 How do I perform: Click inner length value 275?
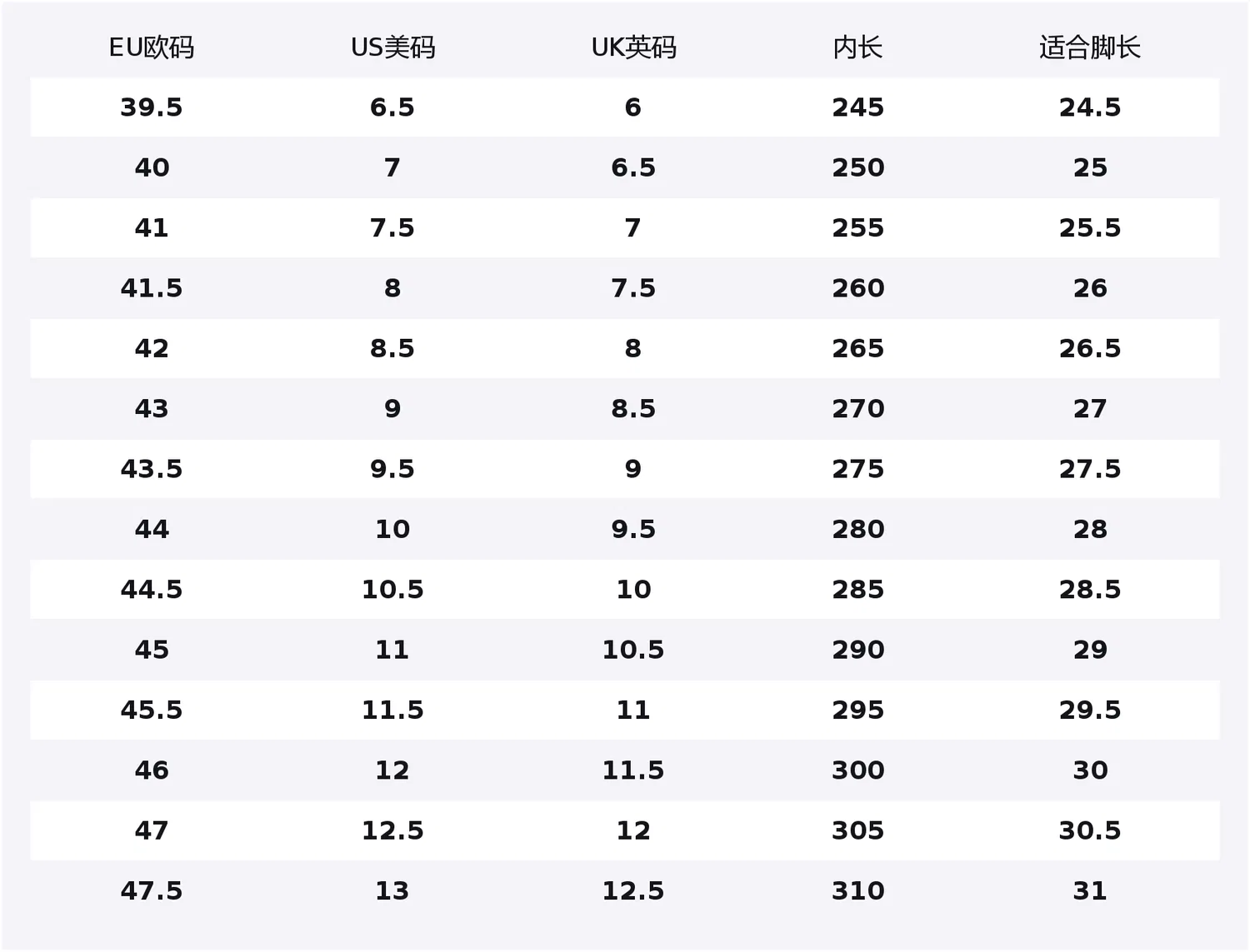coord(857,469)
